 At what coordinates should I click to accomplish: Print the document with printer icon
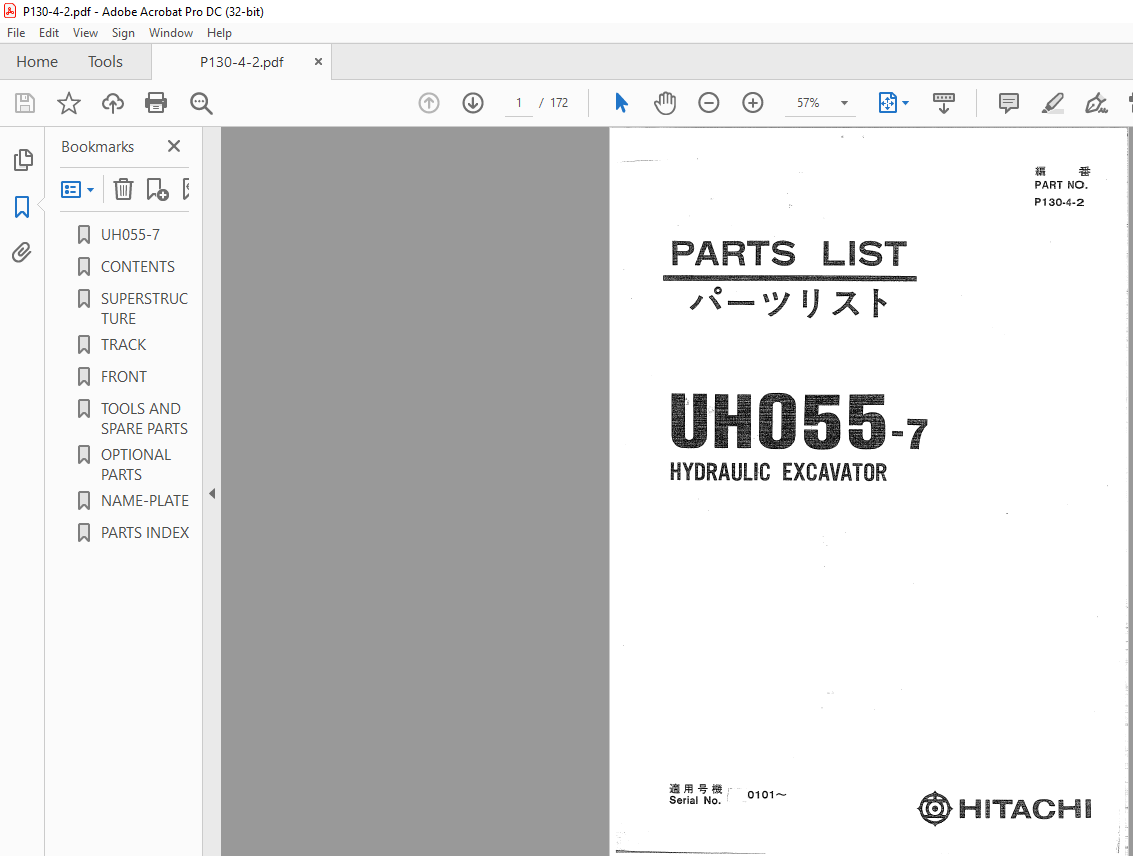click(156, 103)
